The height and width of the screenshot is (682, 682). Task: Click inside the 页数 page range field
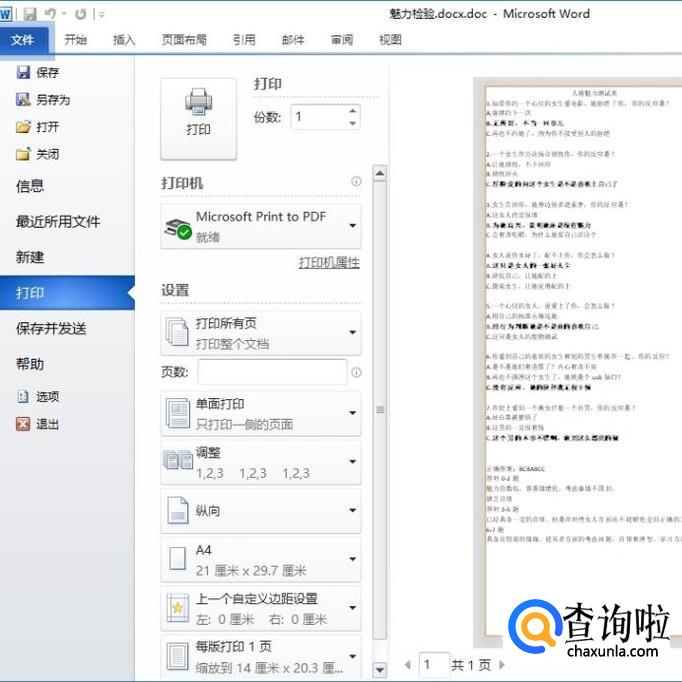(273, 372)
